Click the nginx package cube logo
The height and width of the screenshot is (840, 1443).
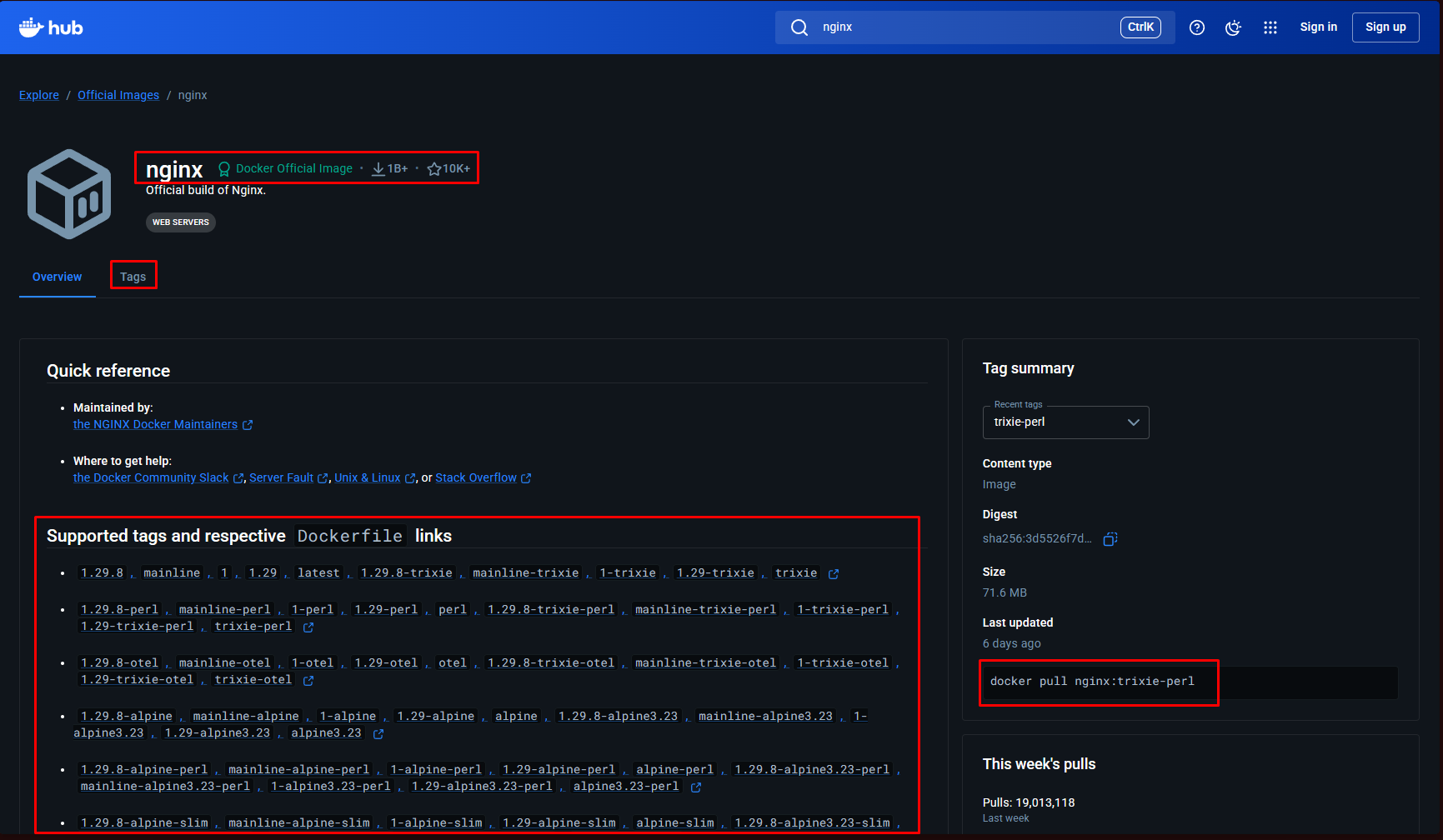pos(69,194)
